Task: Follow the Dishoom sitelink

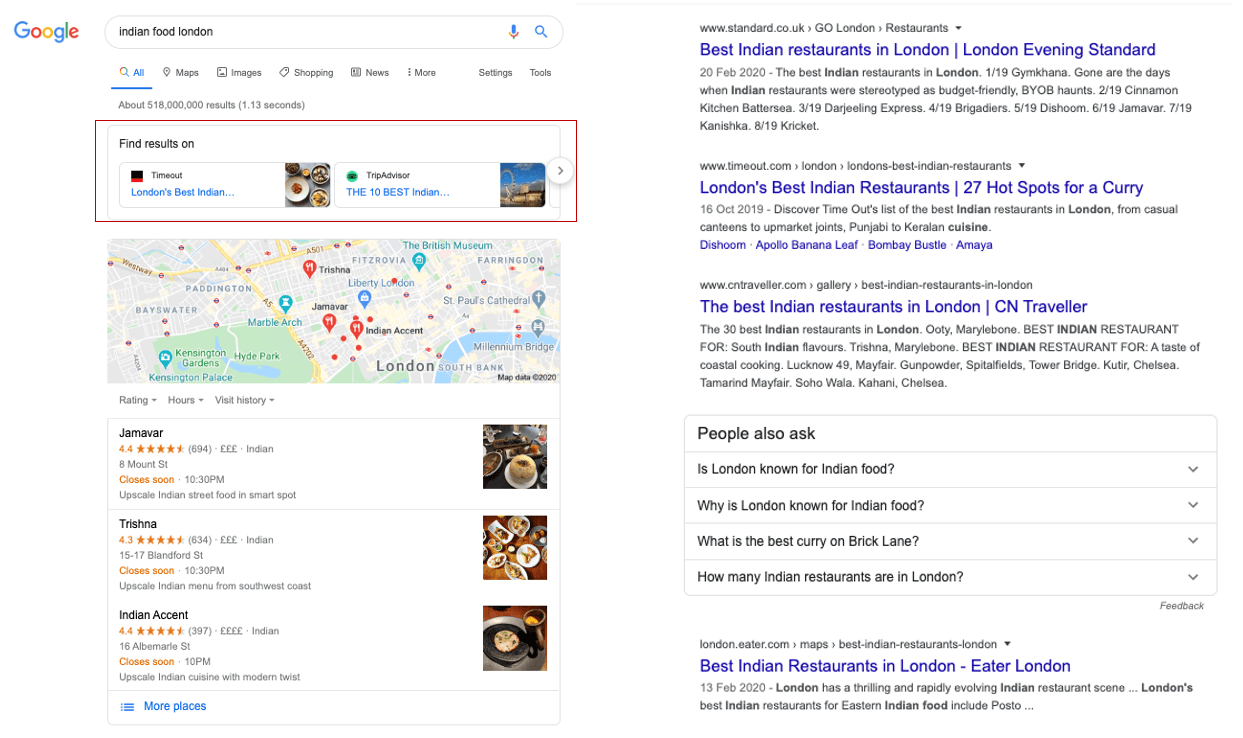Action: 722,245
